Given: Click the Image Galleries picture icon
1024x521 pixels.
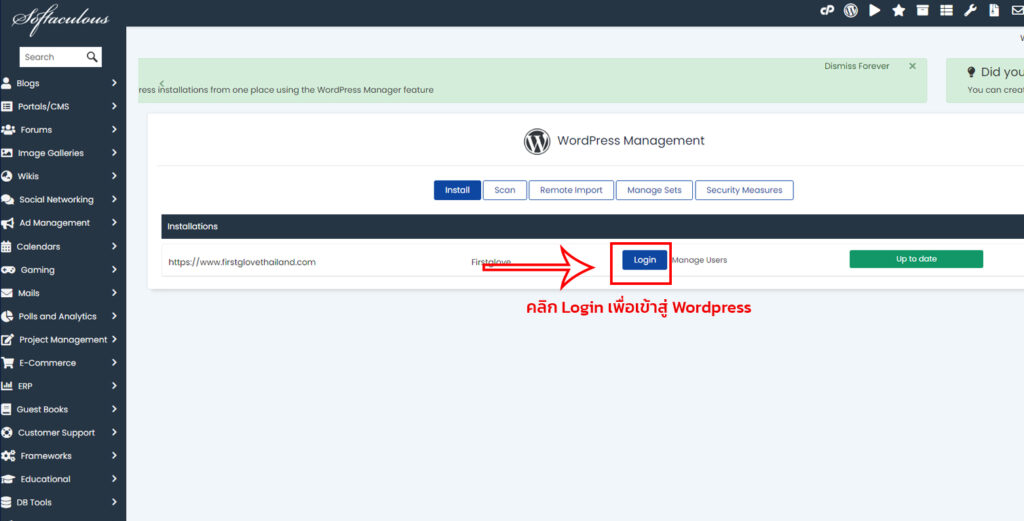Looking at the screenshot, I should [x=7, y=153].
